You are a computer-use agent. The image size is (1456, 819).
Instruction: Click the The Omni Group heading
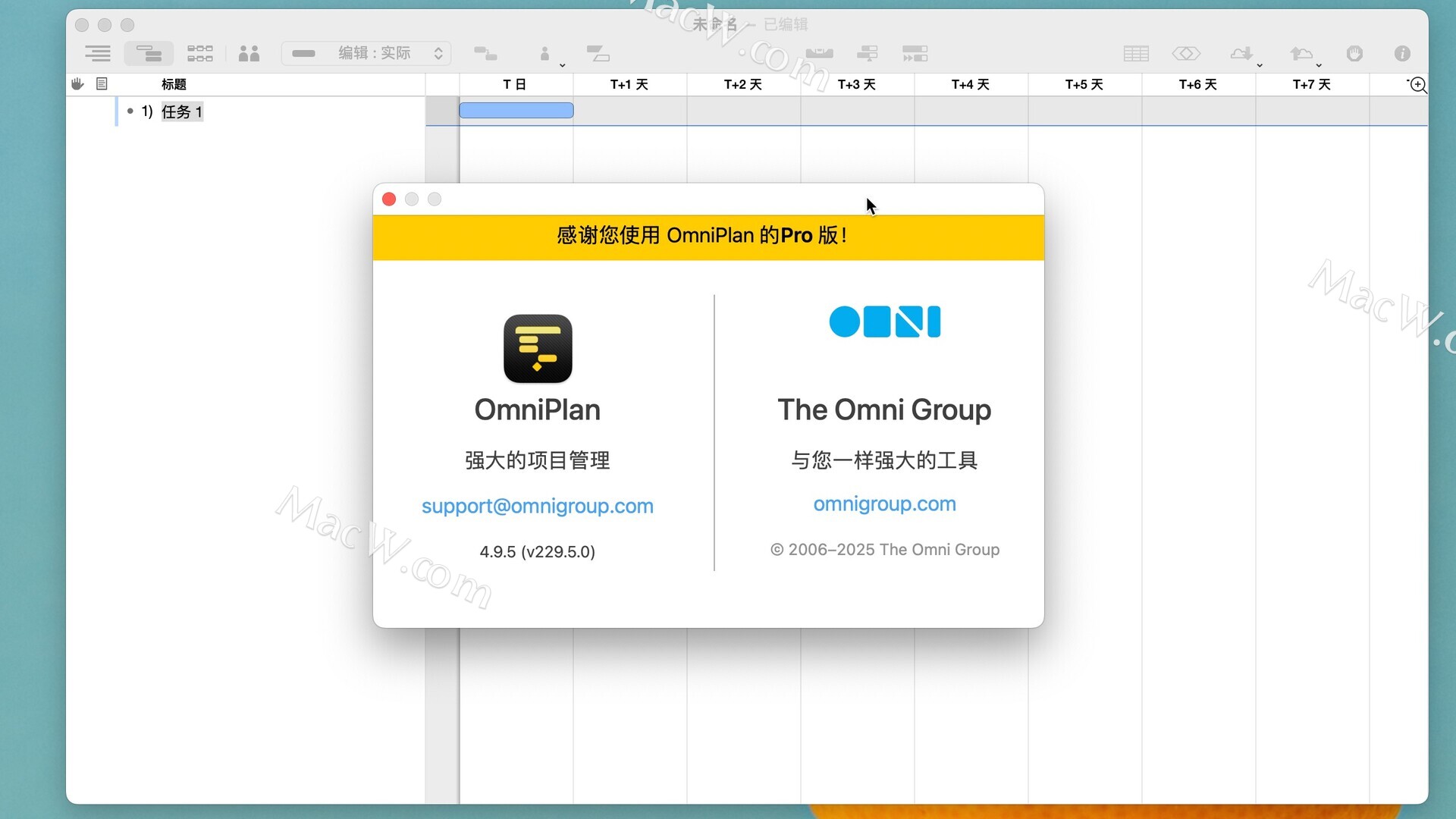[x=884, y=409]
